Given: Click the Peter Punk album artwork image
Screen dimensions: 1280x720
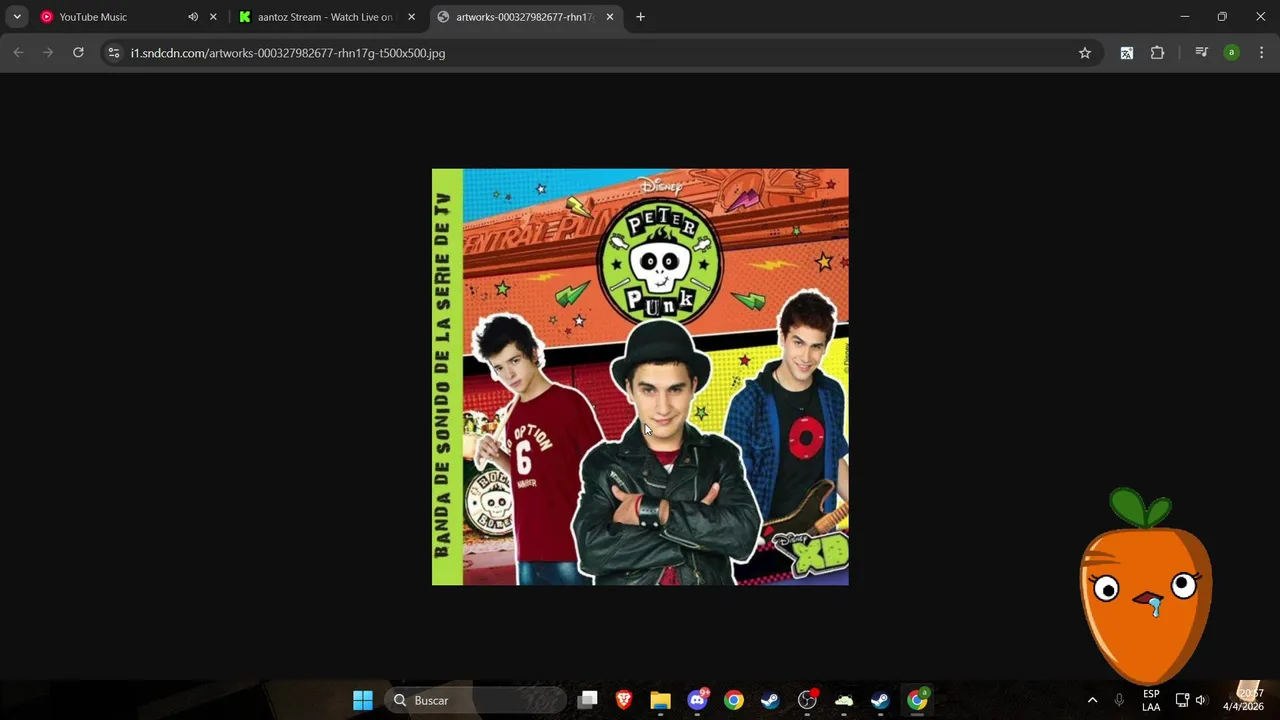Looking at the screenshot, I should 640,377.
